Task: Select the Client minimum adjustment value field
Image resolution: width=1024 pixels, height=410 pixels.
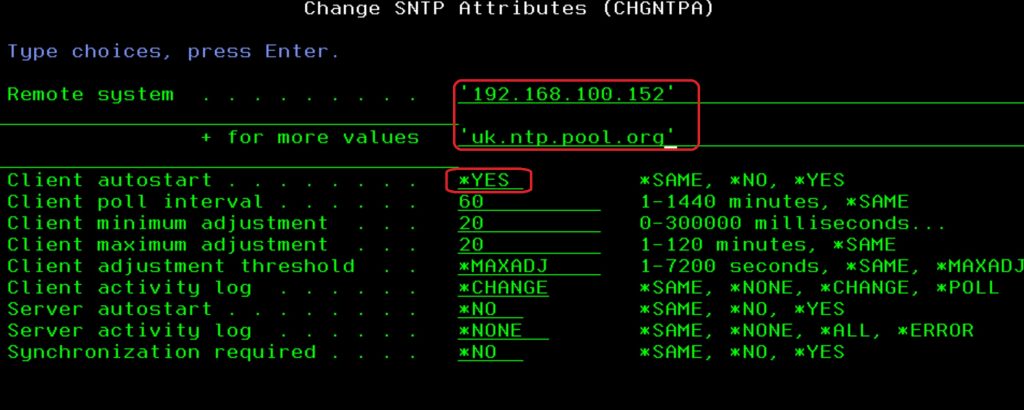Action: coord(472,224)
